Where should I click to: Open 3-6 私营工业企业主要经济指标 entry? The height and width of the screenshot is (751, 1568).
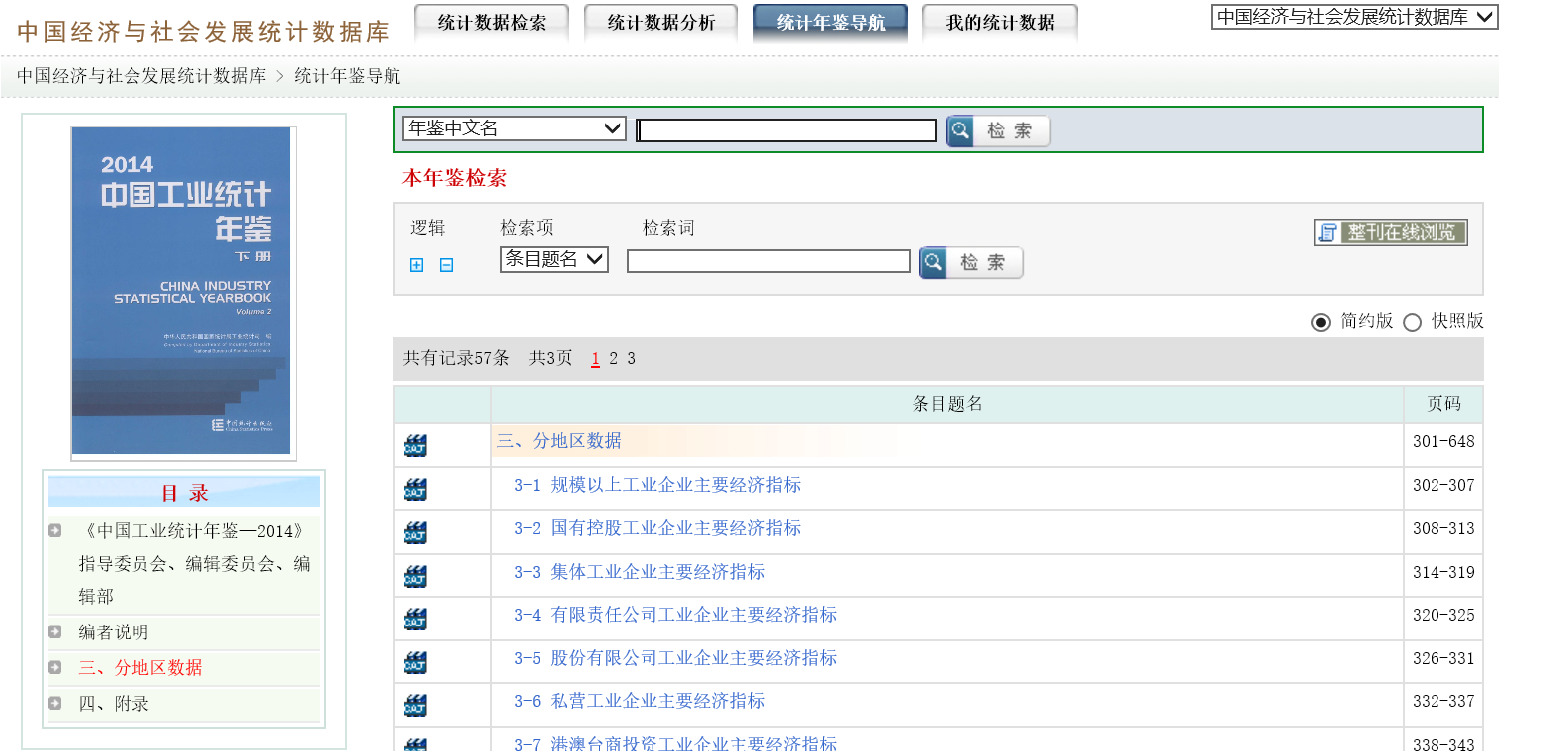pos(640,701)
